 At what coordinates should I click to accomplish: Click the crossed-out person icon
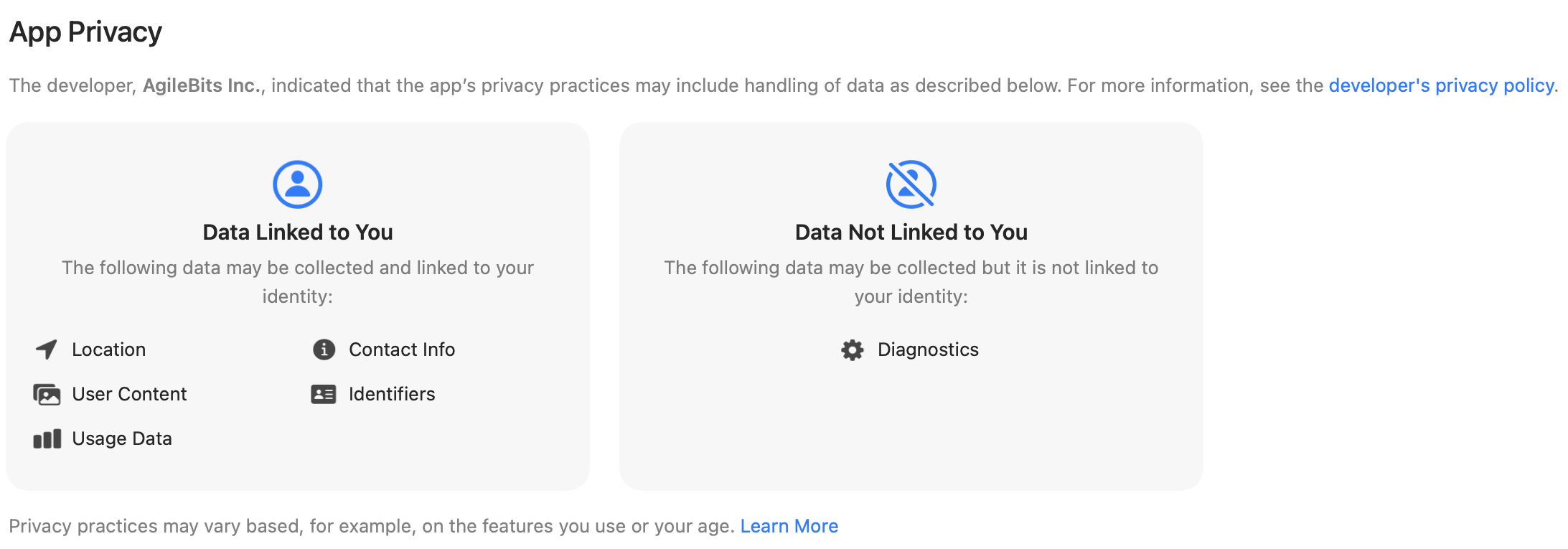911,184
